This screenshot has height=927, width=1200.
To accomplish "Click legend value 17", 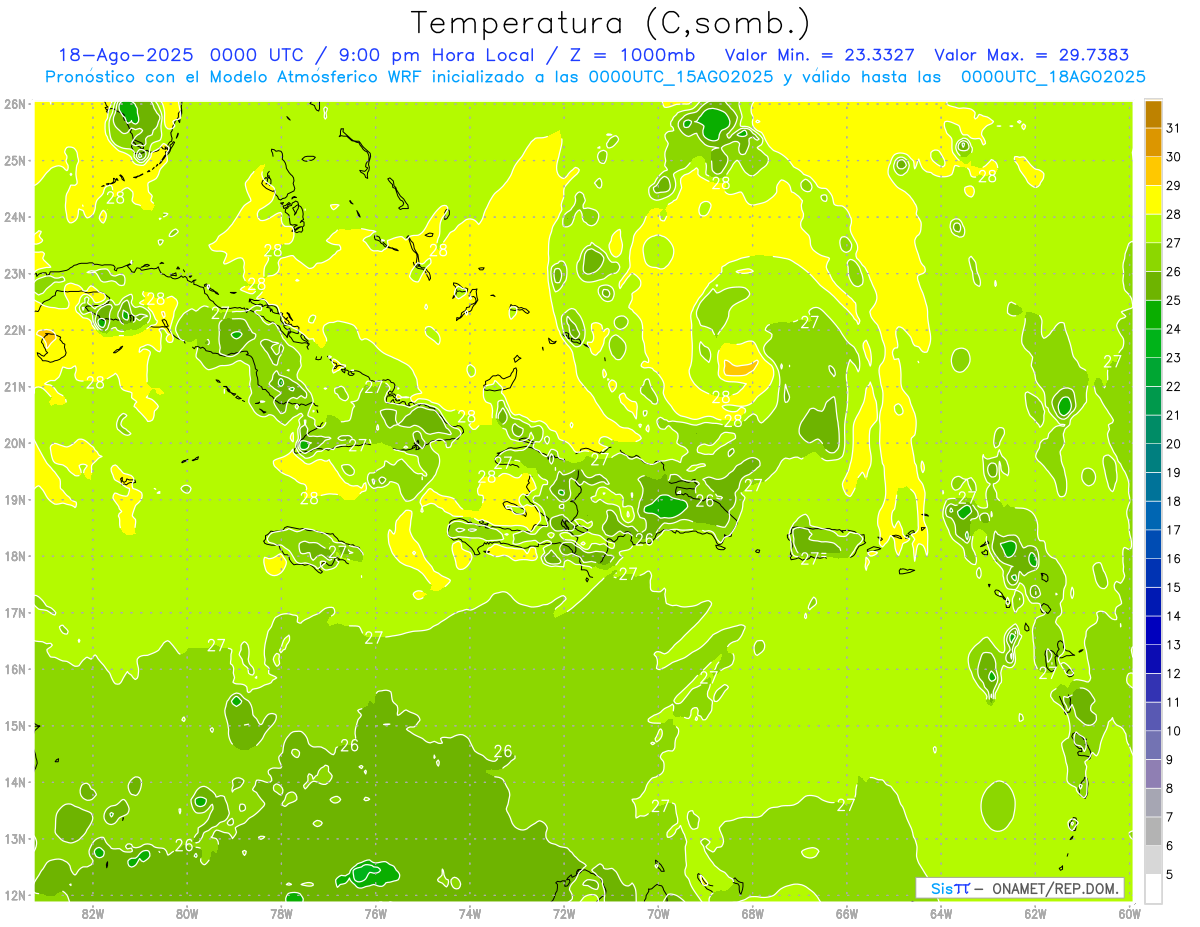I will coord(1174,530).
